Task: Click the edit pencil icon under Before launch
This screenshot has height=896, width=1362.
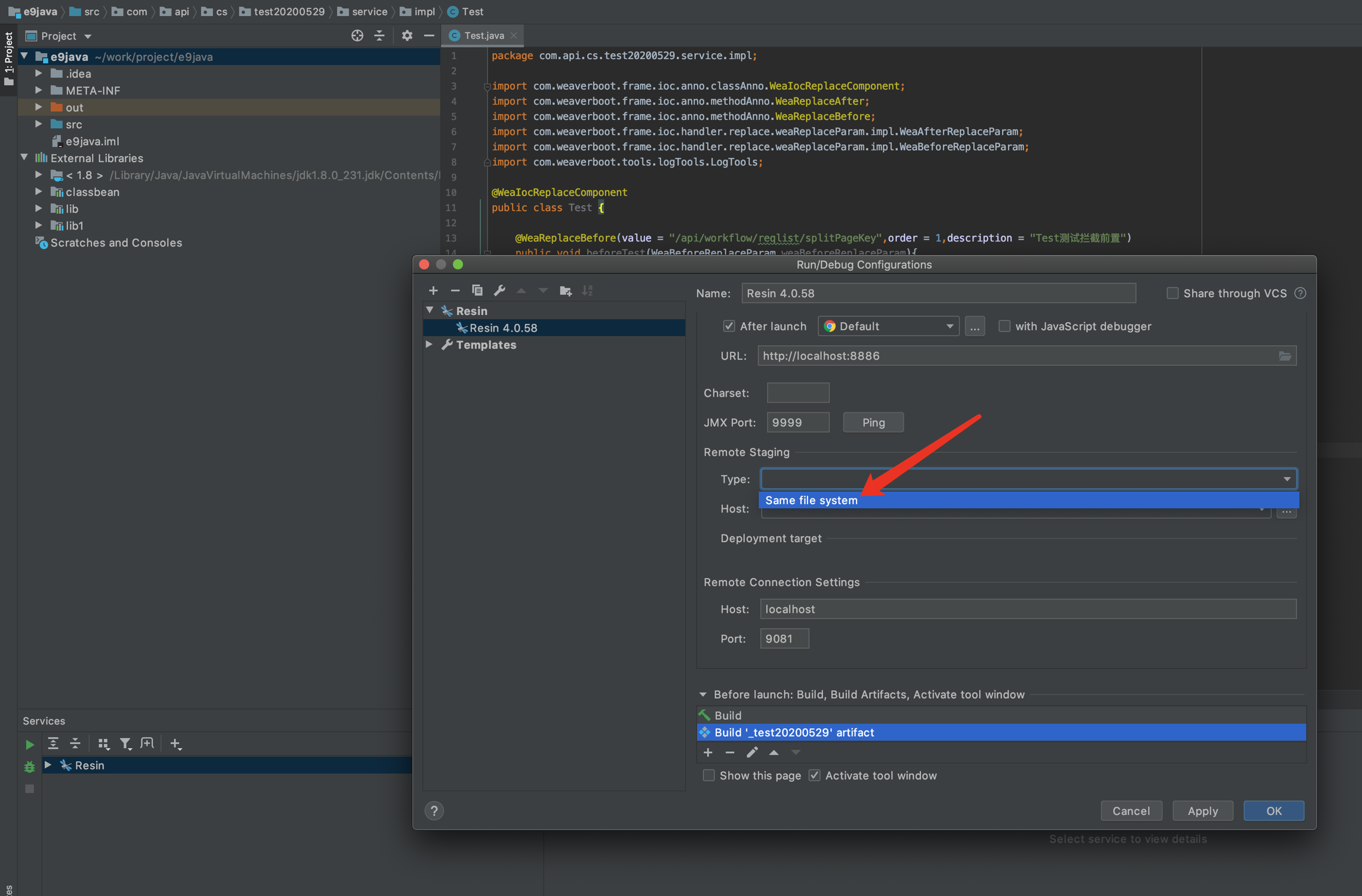Action: click(x=752, y=752)
